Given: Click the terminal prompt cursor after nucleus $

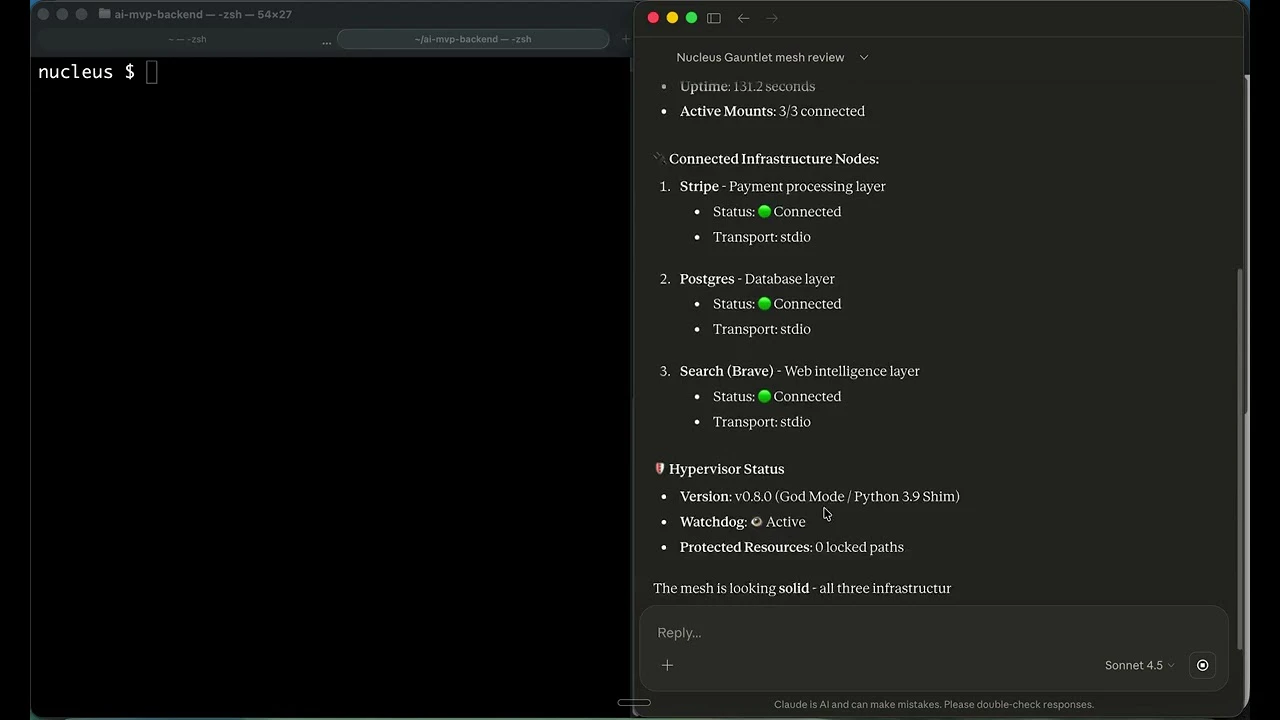Looking at the screenshot, I should click(x=152, y=72).
